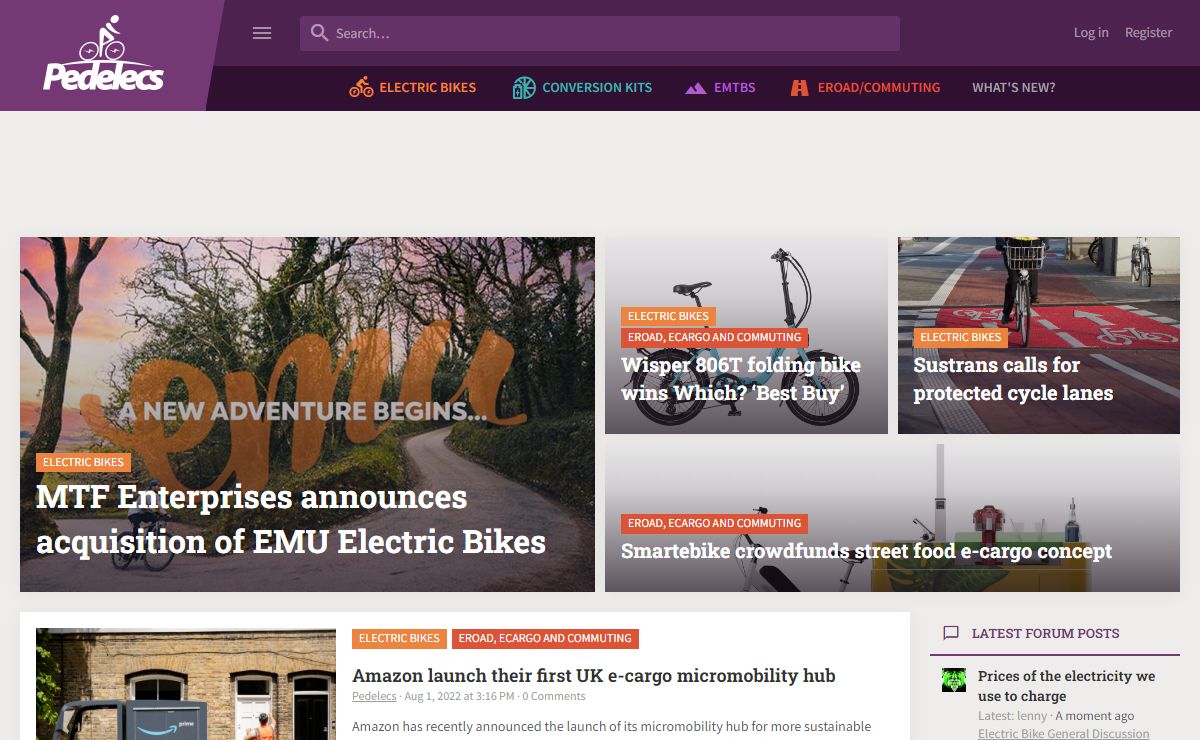Click the search magnifier icon
Viewport: 1200px width, 740px height.
(x=319, y=33)
